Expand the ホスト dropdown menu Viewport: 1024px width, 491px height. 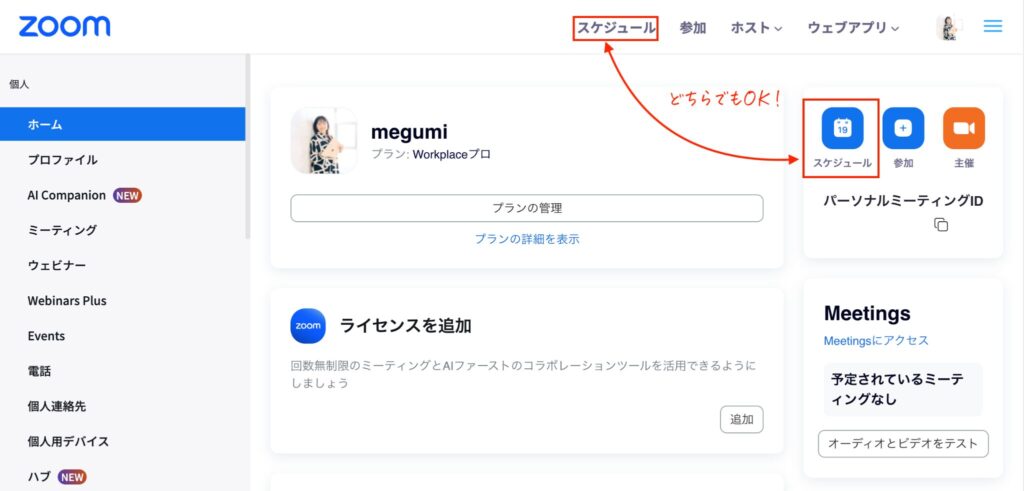(756, 28)
